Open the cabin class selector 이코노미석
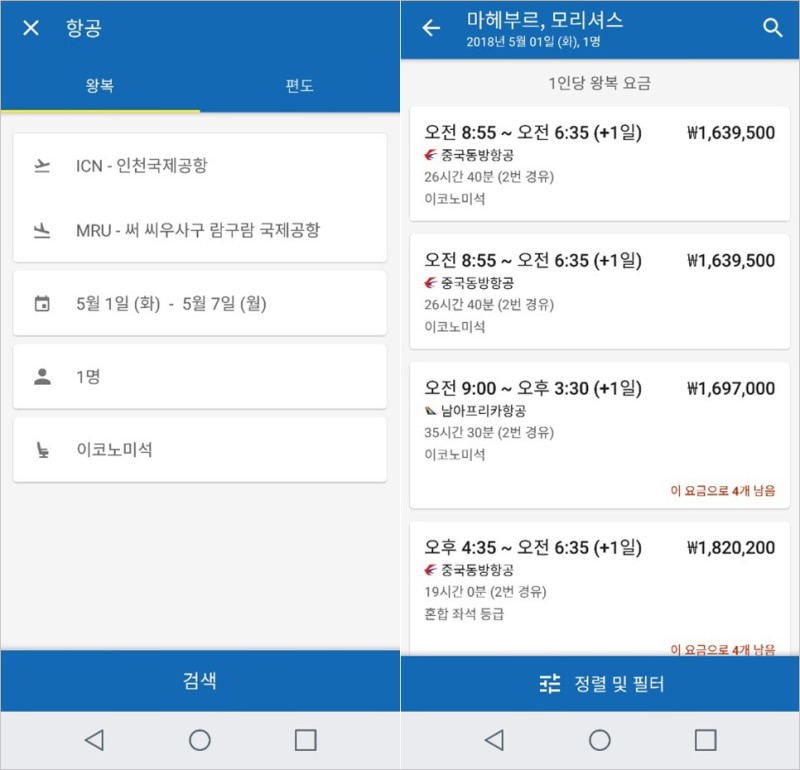This screenshot has width=800, height=770. [199, 450]
